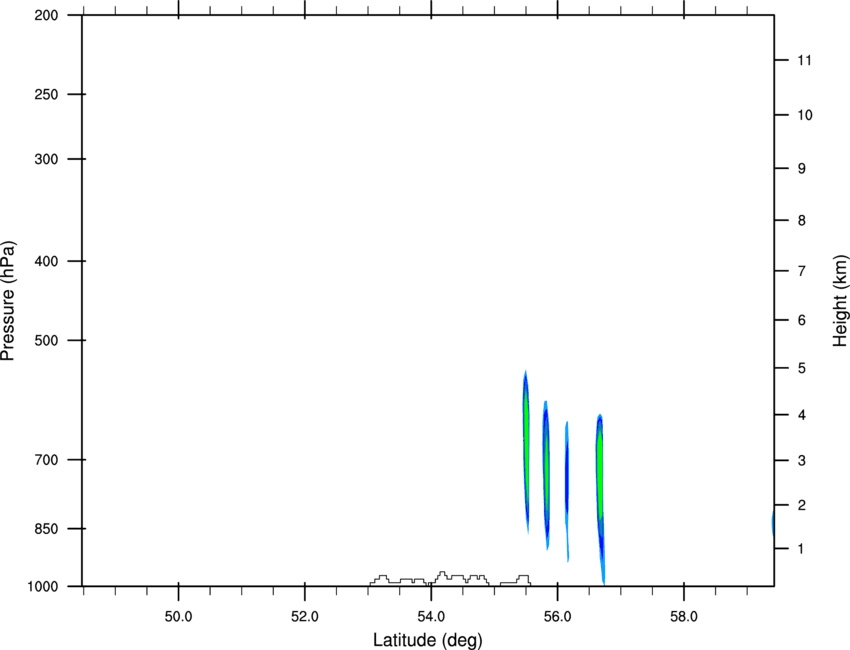The height and width of the screenshot is (650, 850).
Task: Click the 500 pressure tick label
Action: pos(46,340)
